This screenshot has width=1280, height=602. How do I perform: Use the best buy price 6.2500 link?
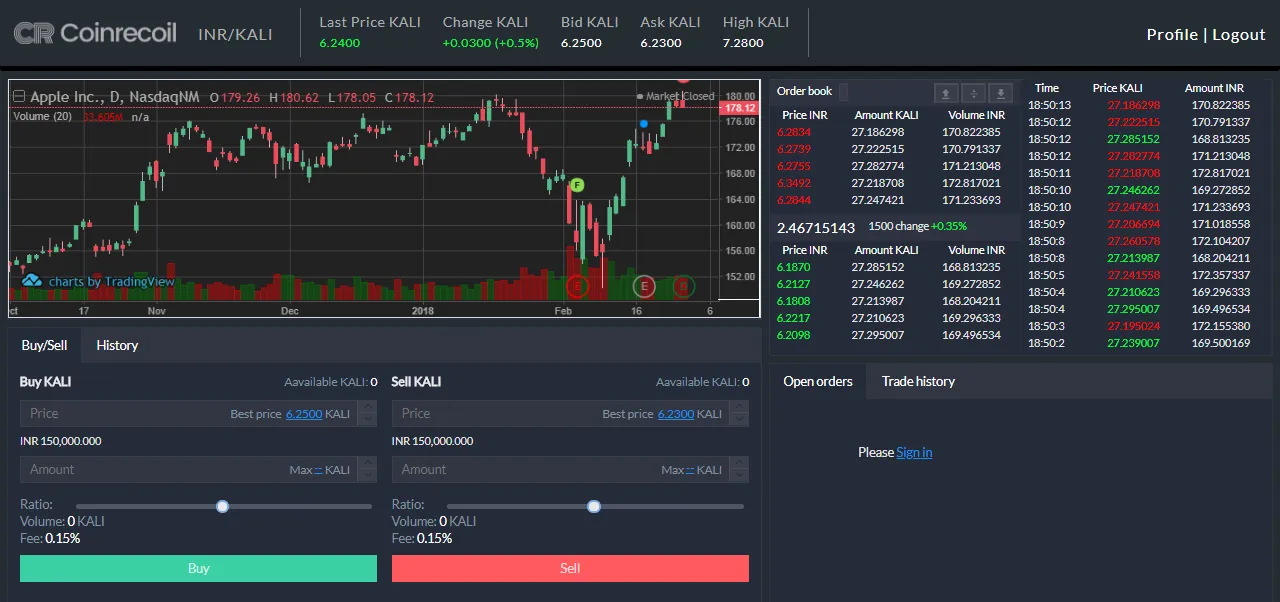(304, 414)
